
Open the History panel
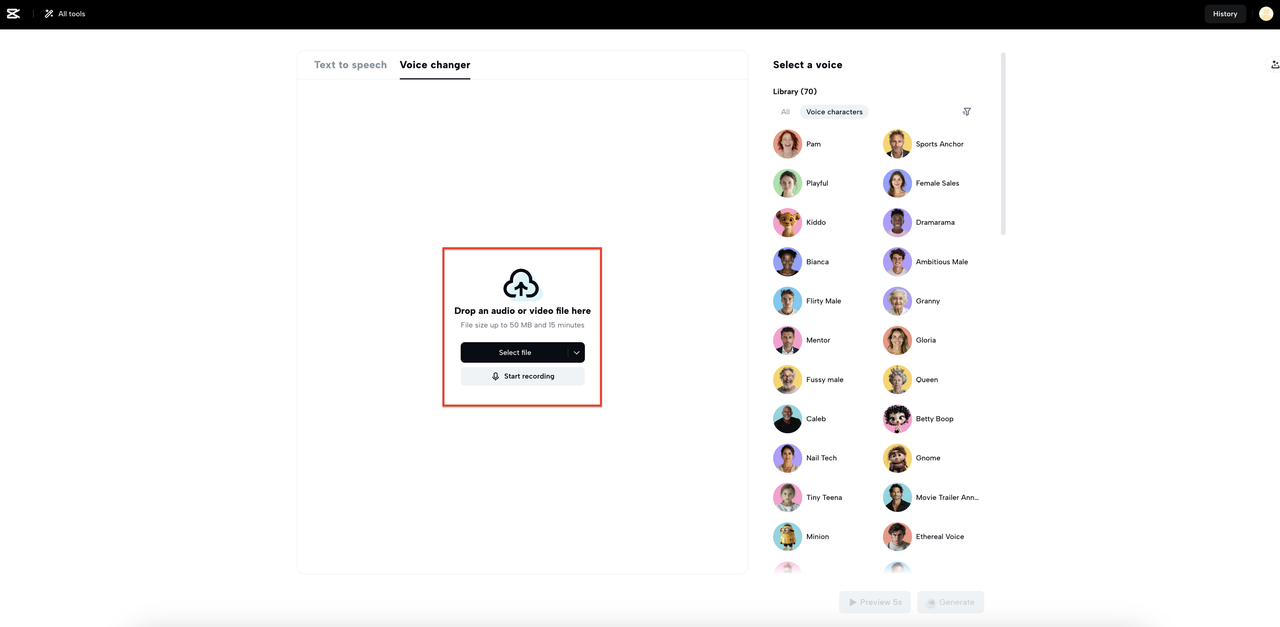click(x=1224, y=14)
